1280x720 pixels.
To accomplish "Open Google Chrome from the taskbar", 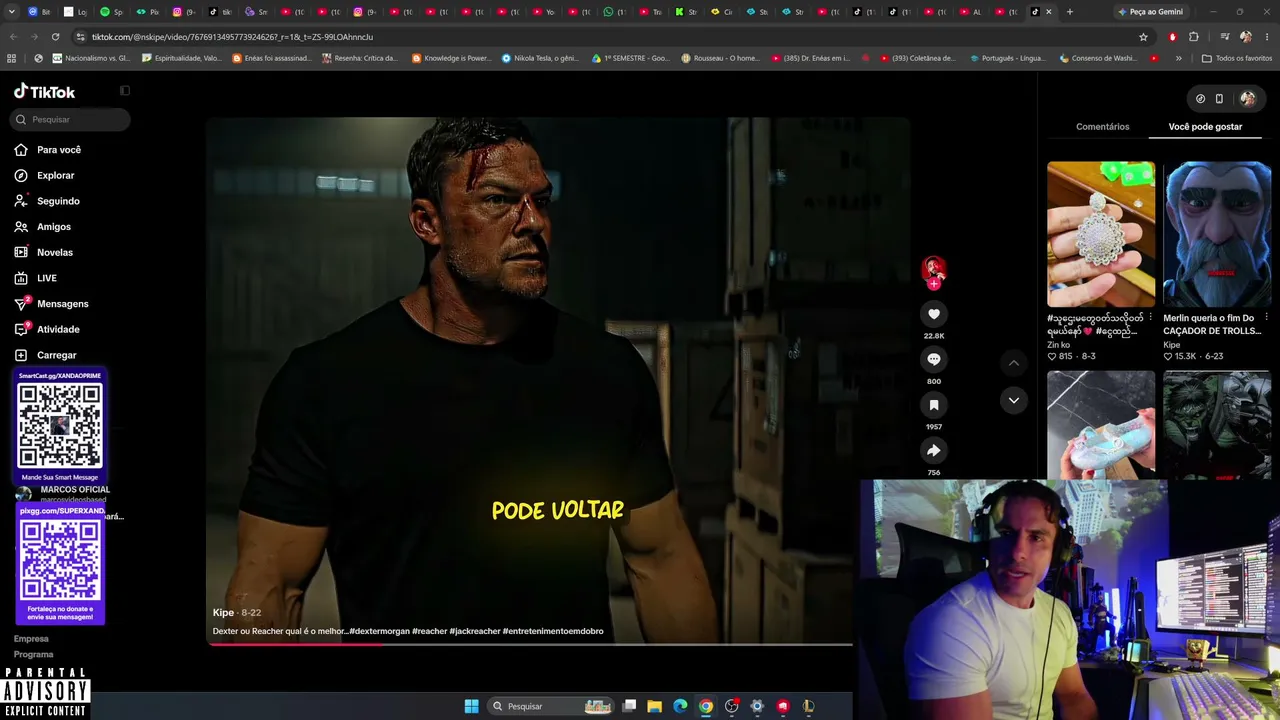I will (x=706, y=706).
